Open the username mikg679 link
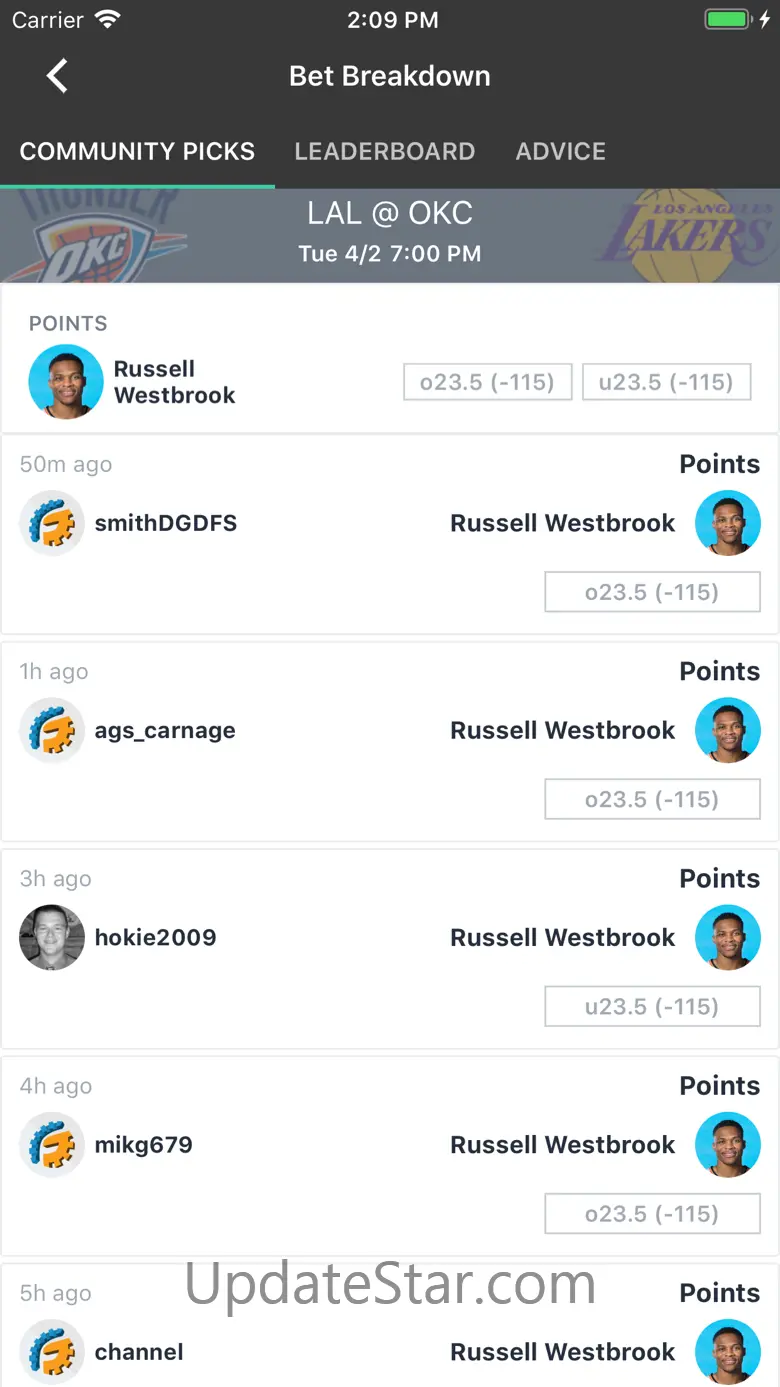 (143, 1144)
